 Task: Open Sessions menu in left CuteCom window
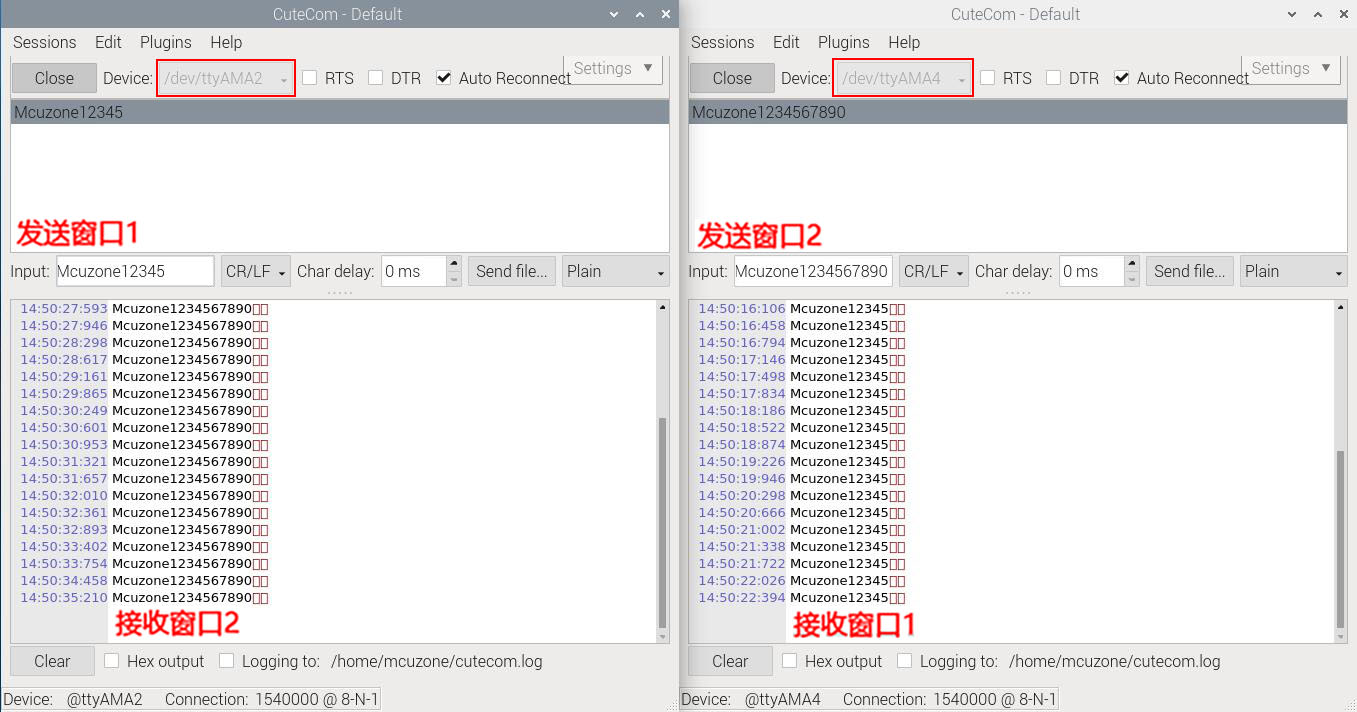coord(45,42)
